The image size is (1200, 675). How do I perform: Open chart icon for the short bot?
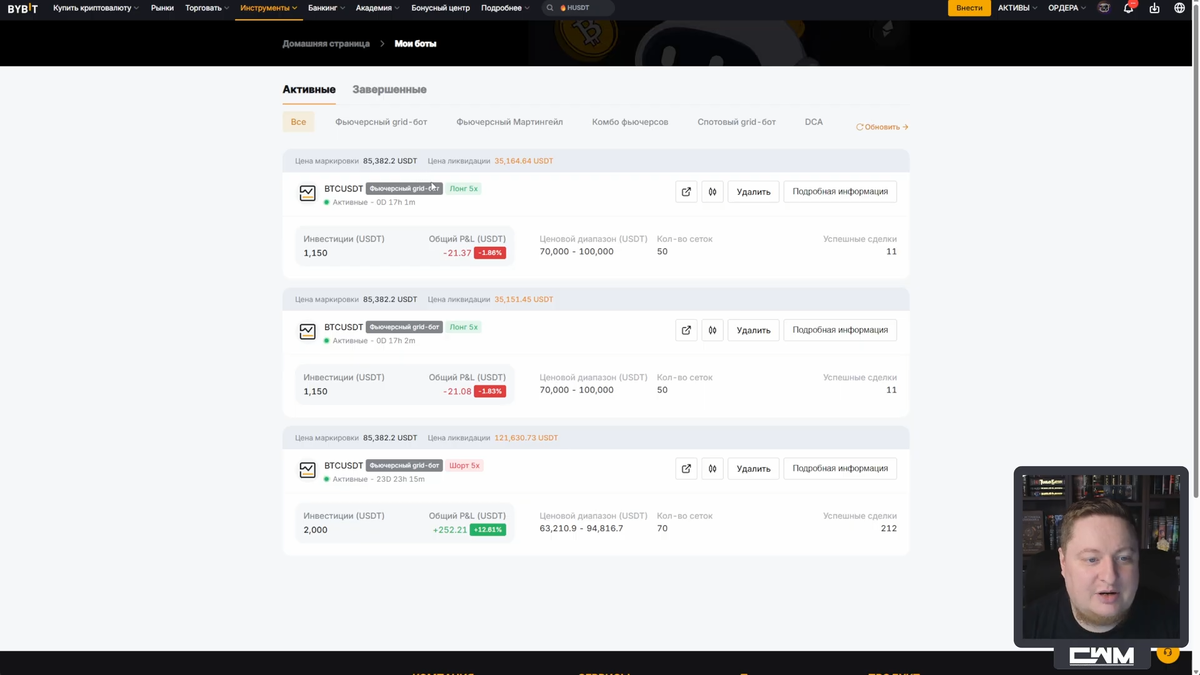point(712,468)
